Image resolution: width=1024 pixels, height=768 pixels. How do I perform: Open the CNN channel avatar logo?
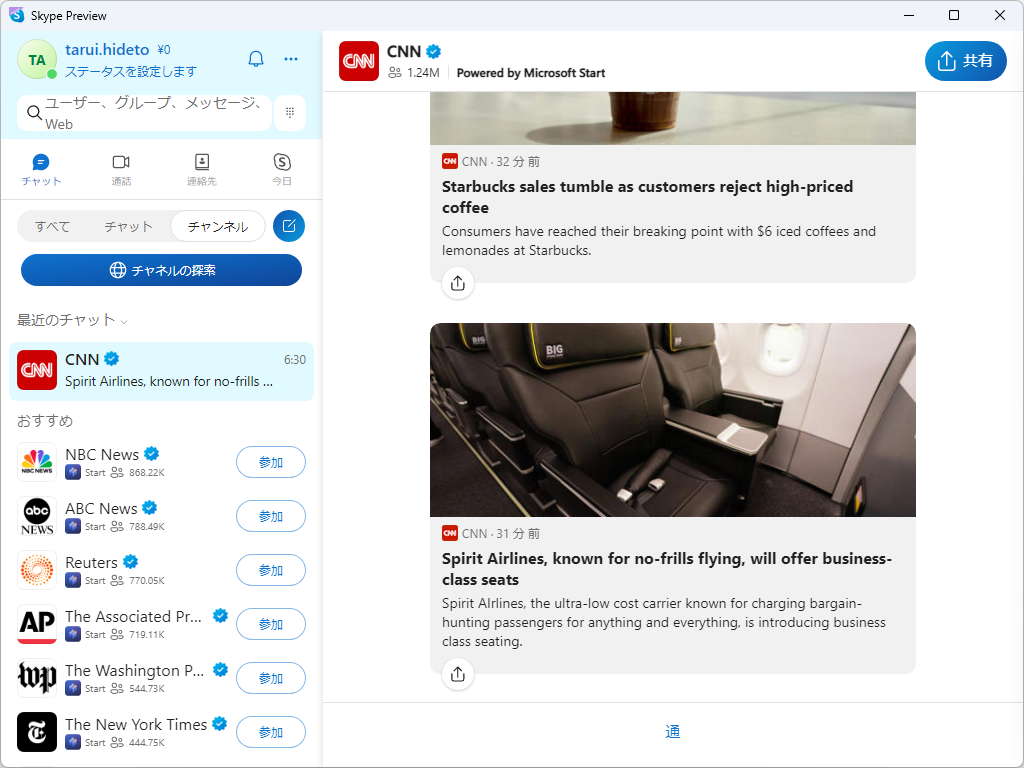(x=358, y=61)
